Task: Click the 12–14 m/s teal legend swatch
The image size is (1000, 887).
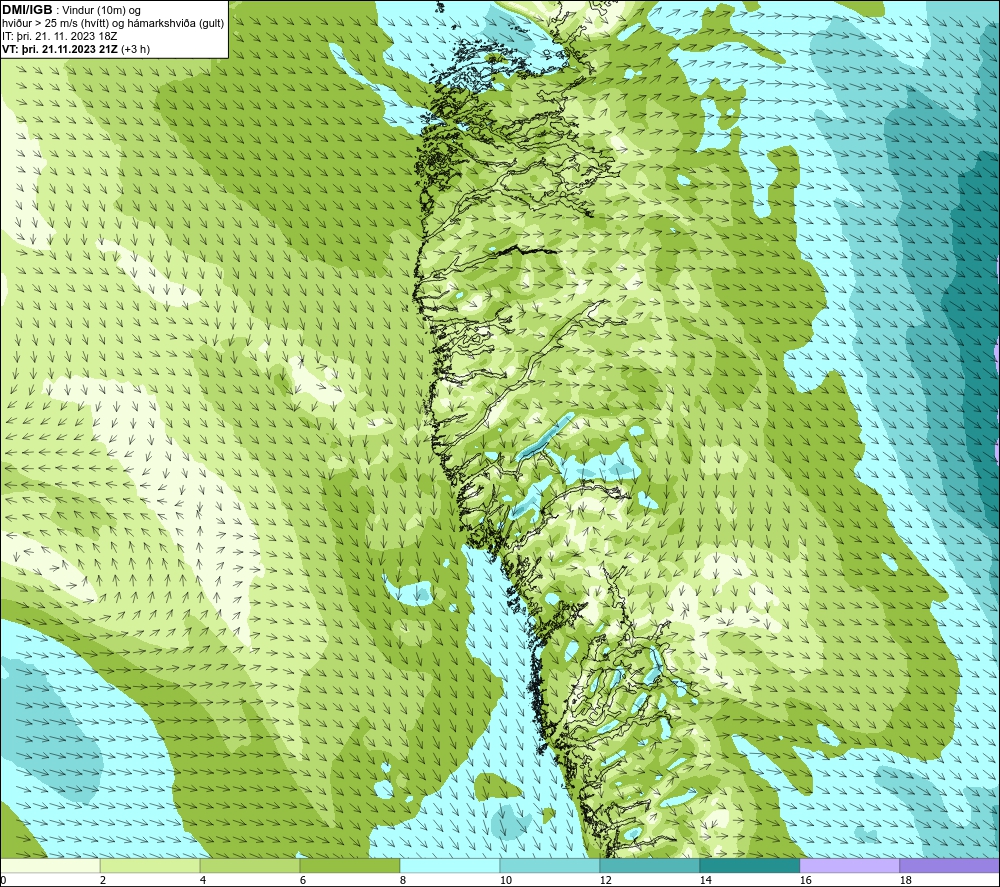Action: pyautogui.click(x=650, y=865)
